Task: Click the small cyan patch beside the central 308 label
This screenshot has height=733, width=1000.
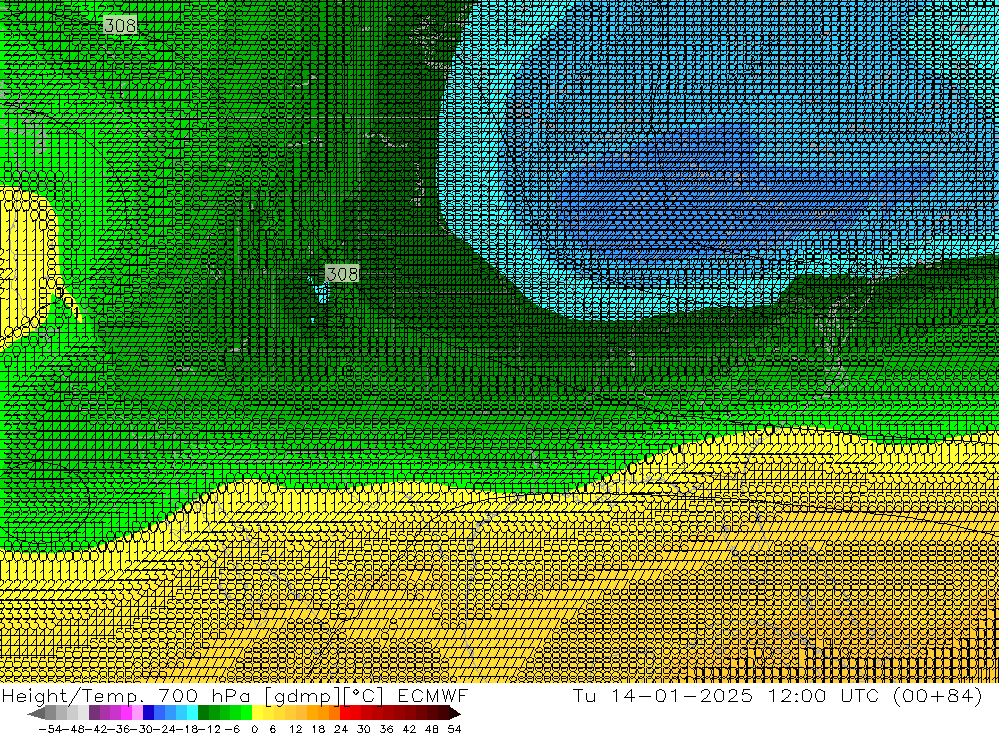Action: (x=321, y=292)
